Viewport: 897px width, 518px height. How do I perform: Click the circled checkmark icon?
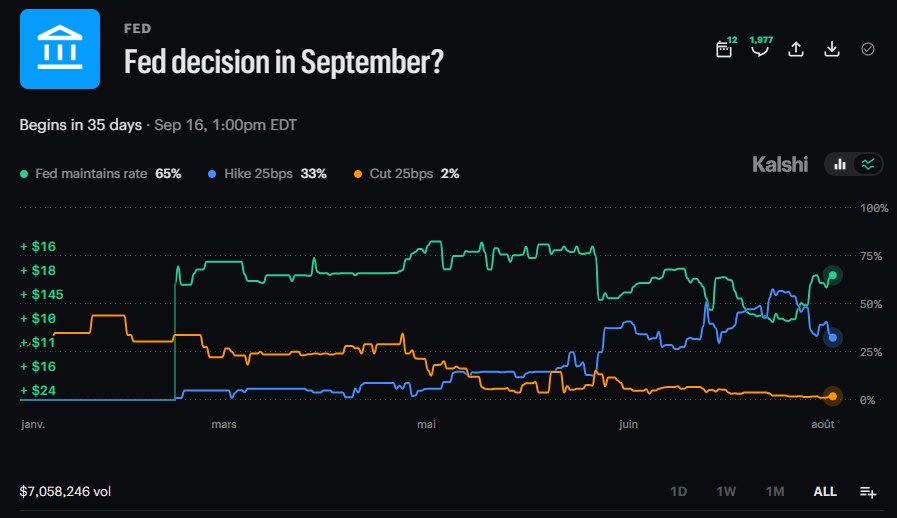[868, 49]
